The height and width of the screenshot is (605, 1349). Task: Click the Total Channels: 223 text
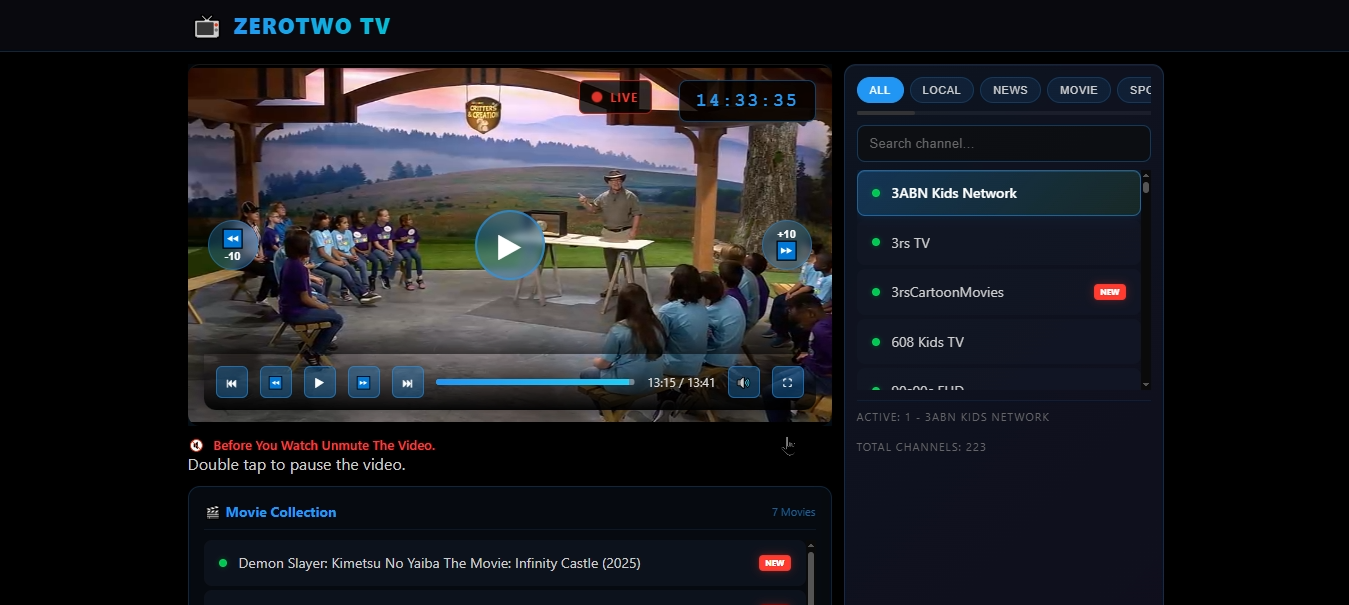coord(921,447)
